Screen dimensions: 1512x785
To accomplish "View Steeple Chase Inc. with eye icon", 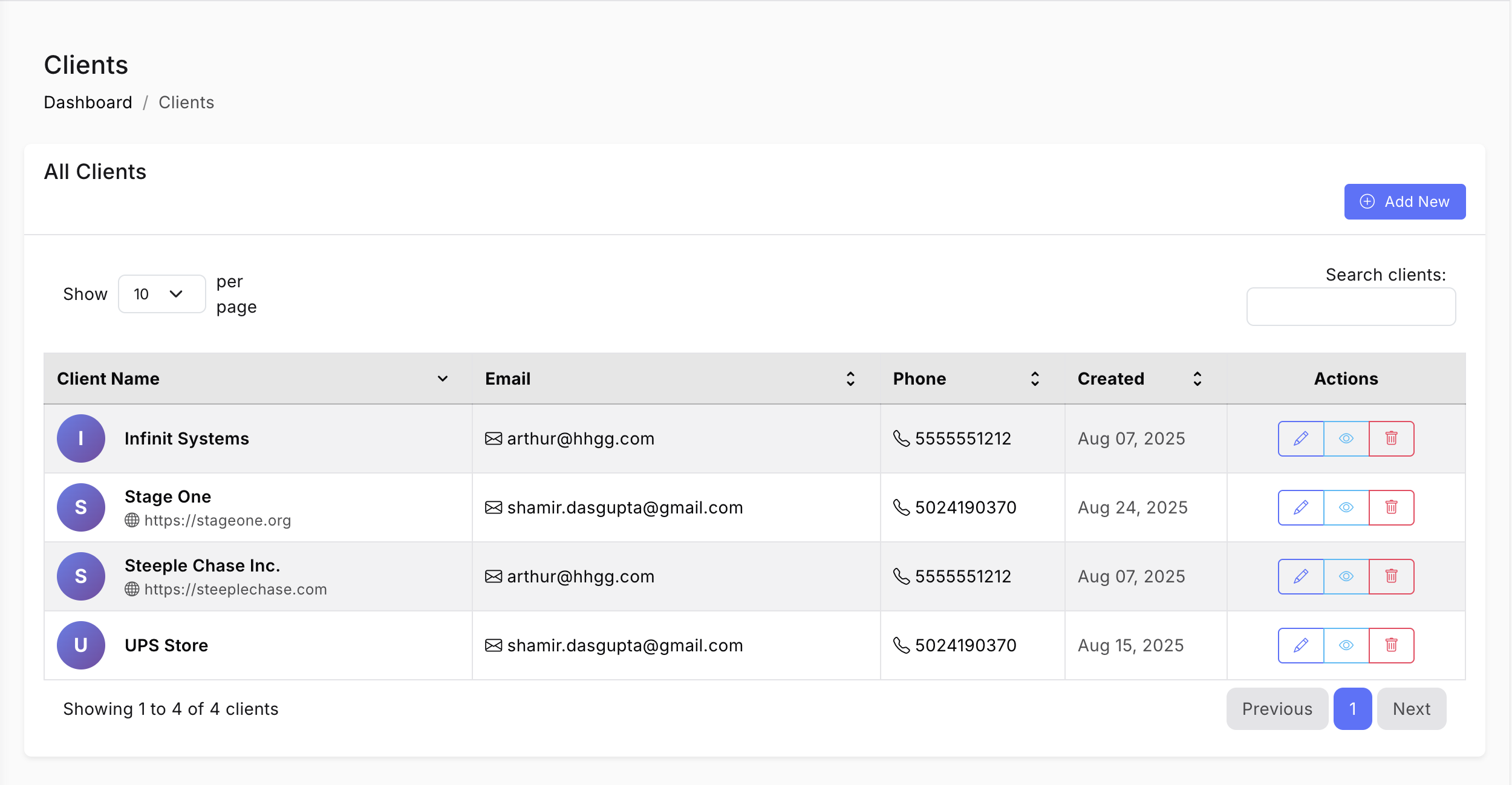I will pos(1346,576).
